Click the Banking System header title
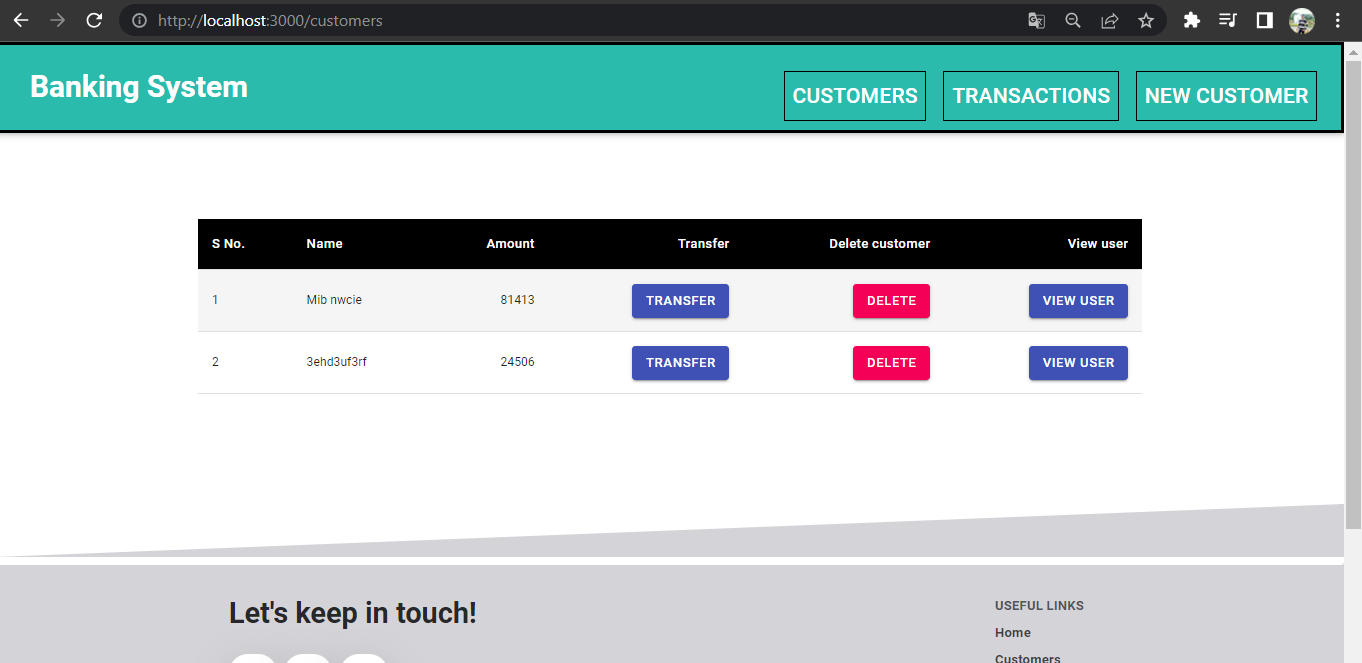 pos(138,87)
